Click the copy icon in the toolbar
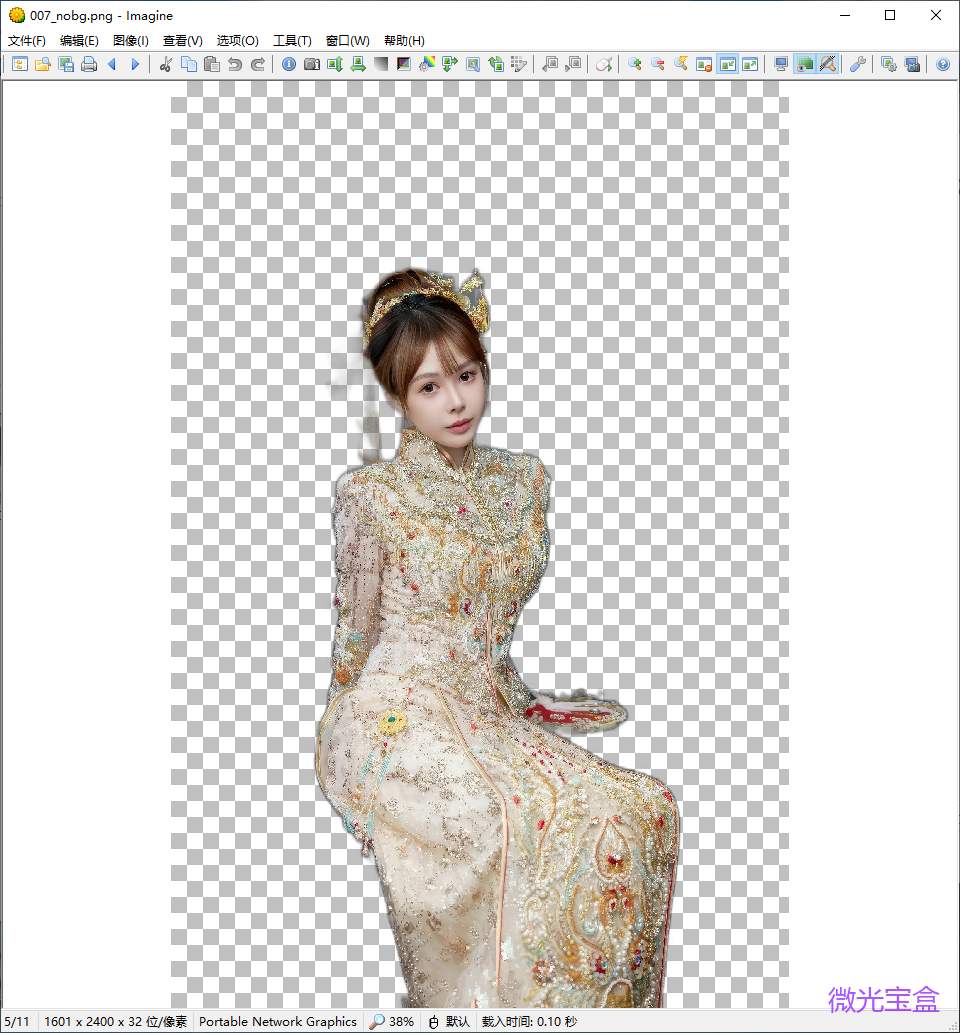 [x=189, y=64]
